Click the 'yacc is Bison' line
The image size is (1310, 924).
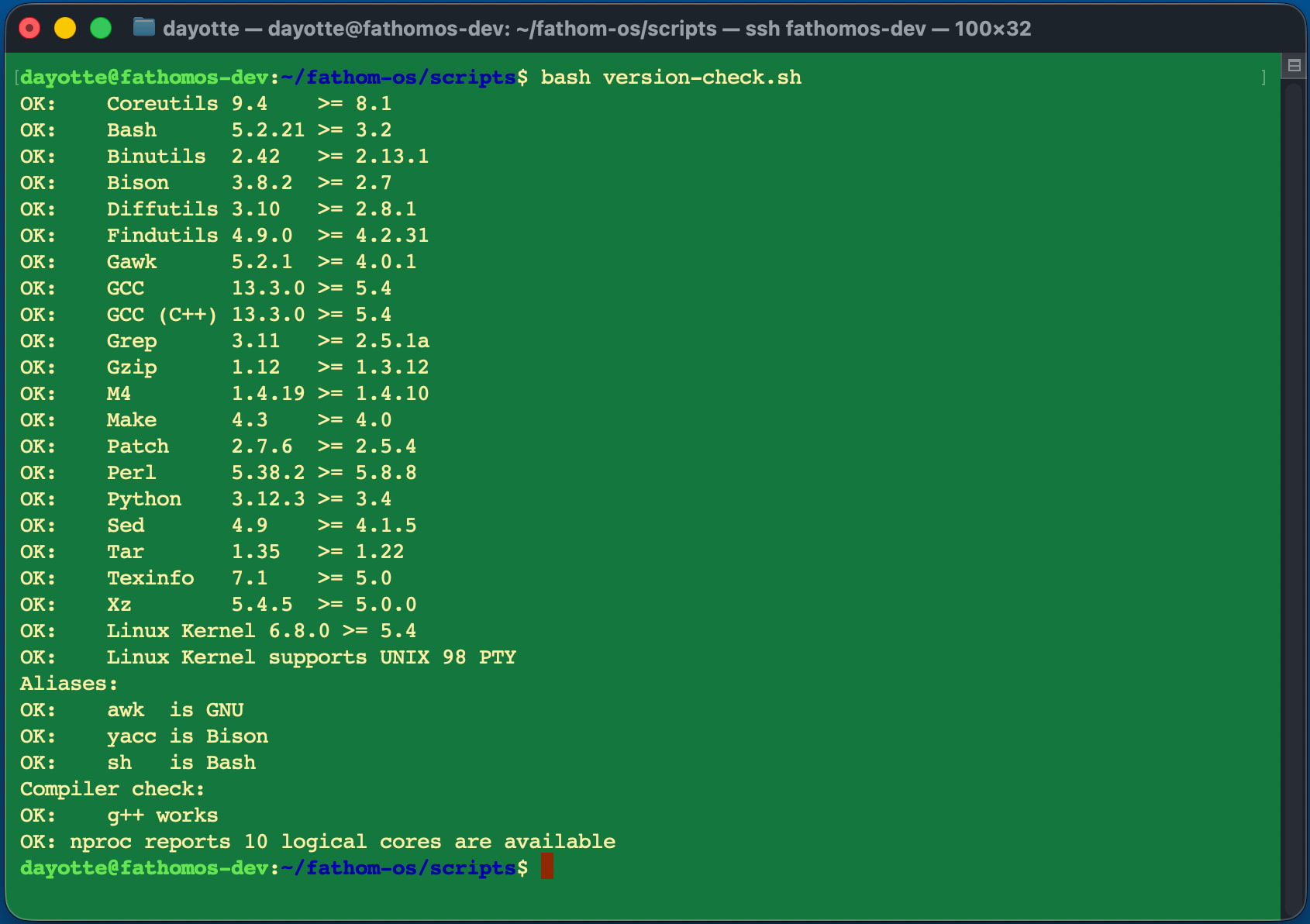click(144, 736)
